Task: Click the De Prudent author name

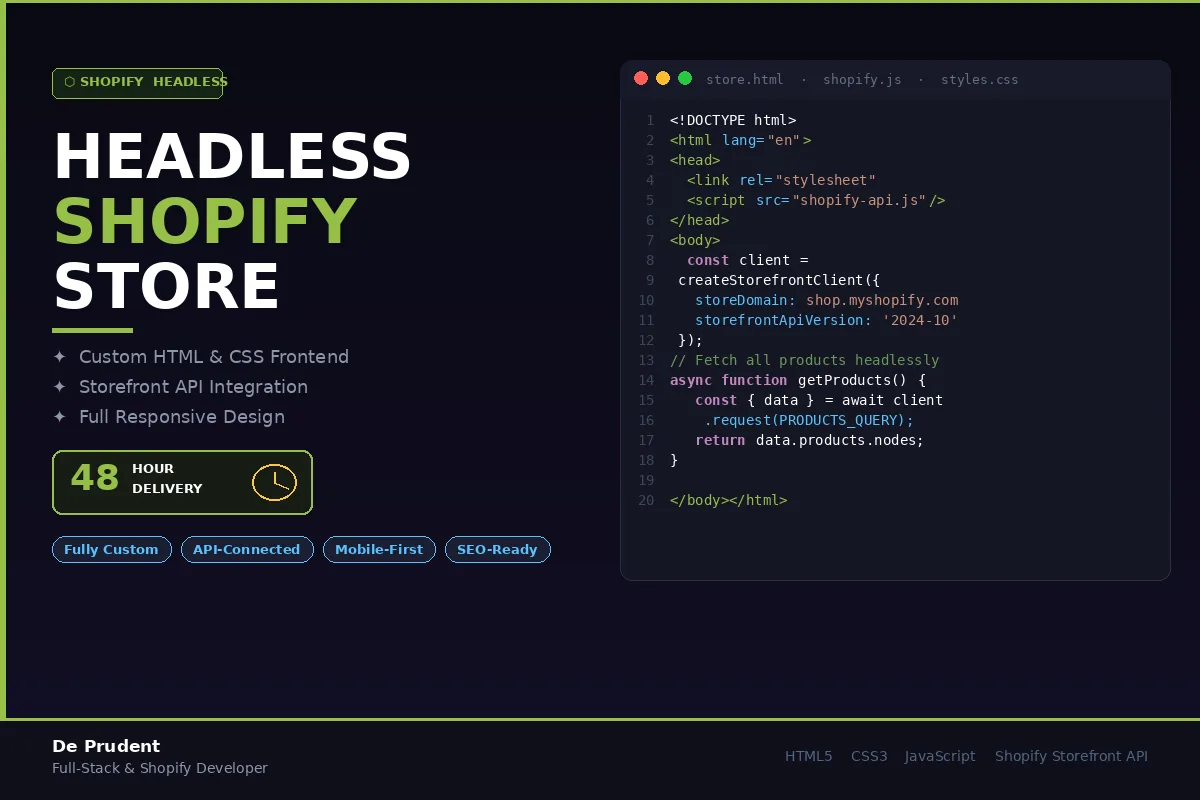Action: click(x=106, y=746)
